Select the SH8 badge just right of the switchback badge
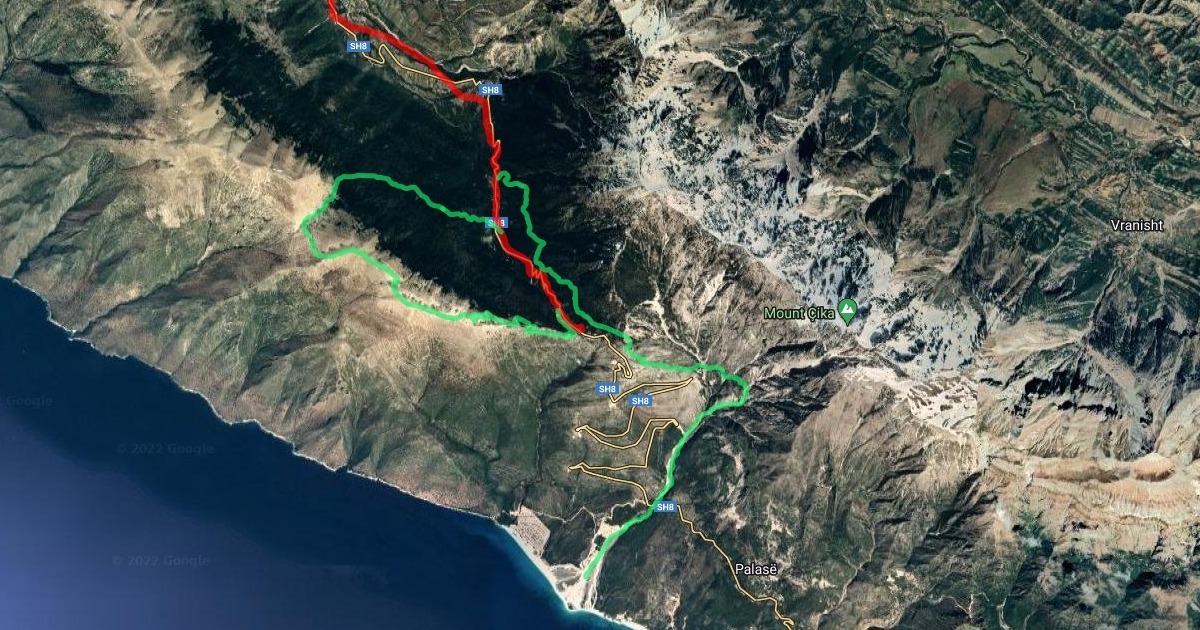 click(x=640, y=401)
